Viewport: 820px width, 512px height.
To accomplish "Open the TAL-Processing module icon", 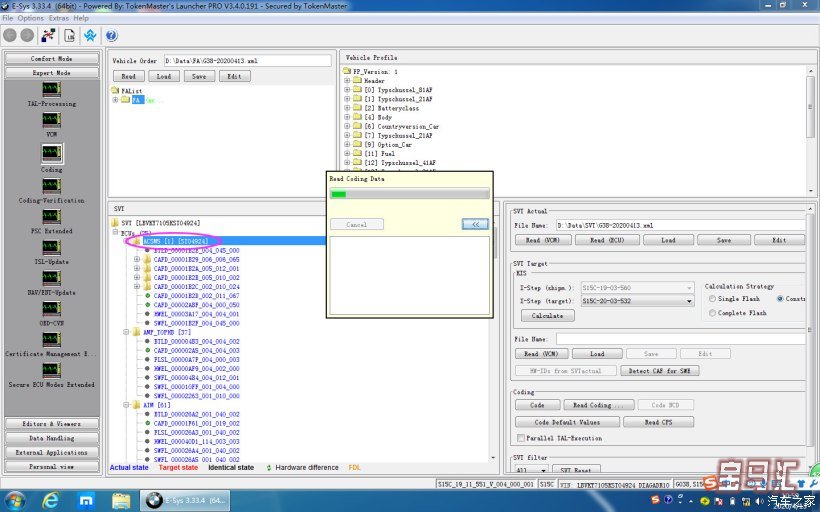I will tap(51, 89).
